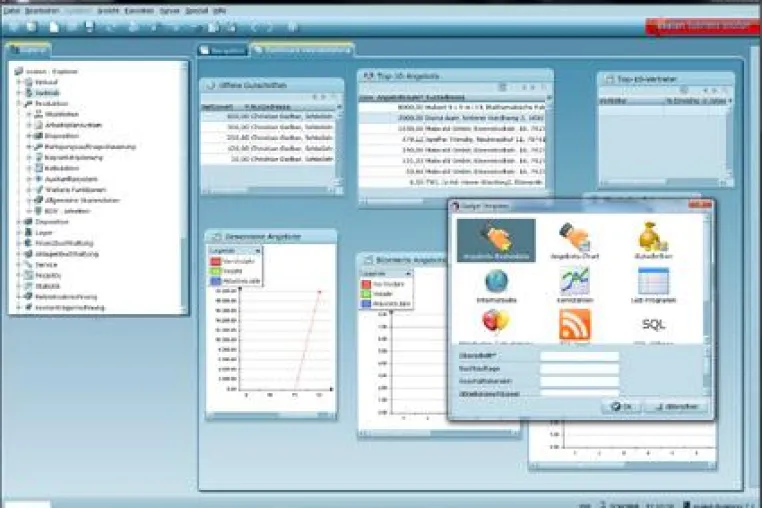
Task: Click the first input field in gadget dialog
Action: click(x=579, y=356)
